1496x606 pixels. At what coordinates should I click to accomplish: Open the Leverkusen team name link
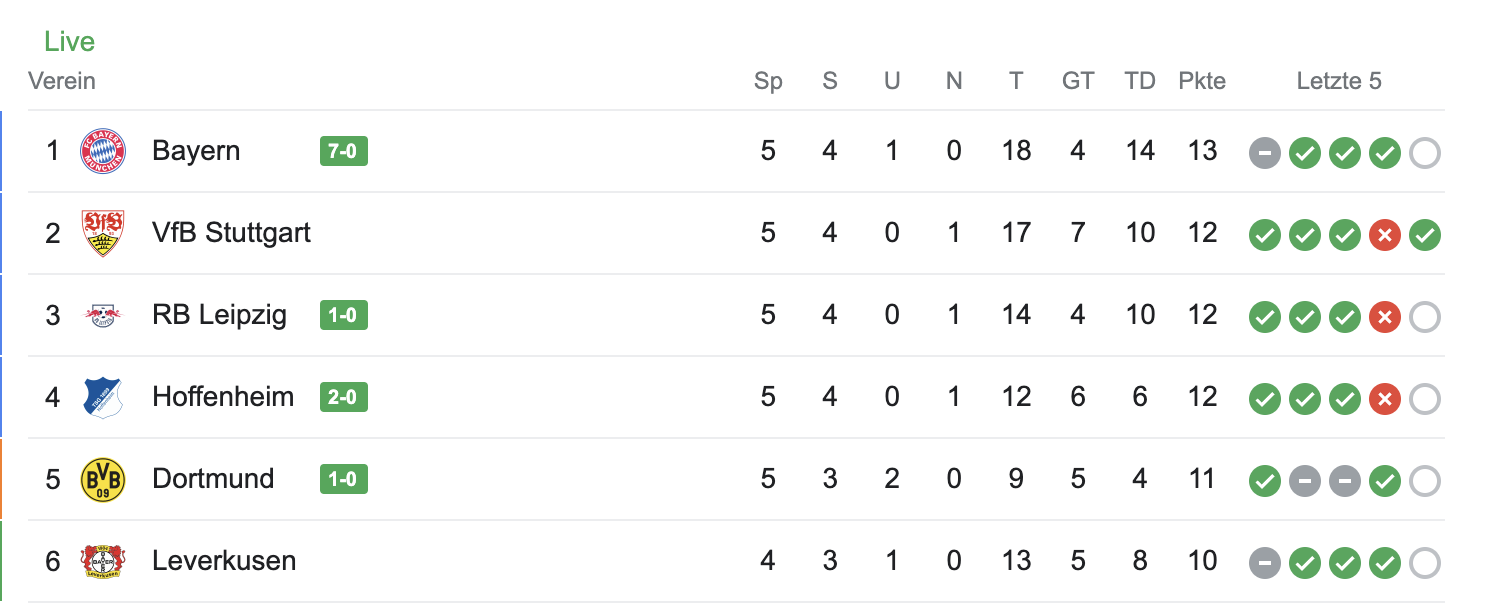(224, 561)
